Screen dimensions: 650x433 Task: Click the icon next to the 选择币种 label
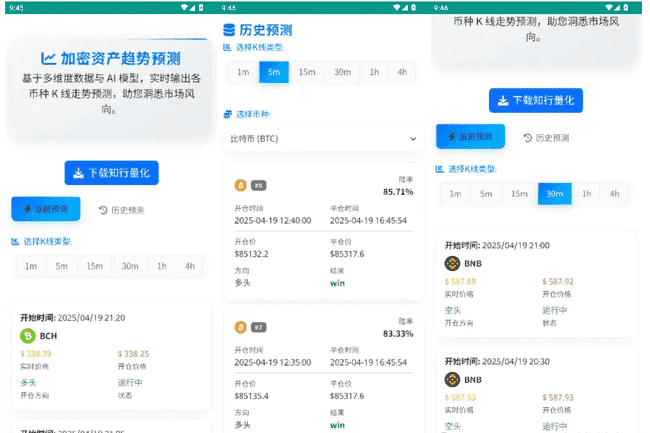point(228,114)
